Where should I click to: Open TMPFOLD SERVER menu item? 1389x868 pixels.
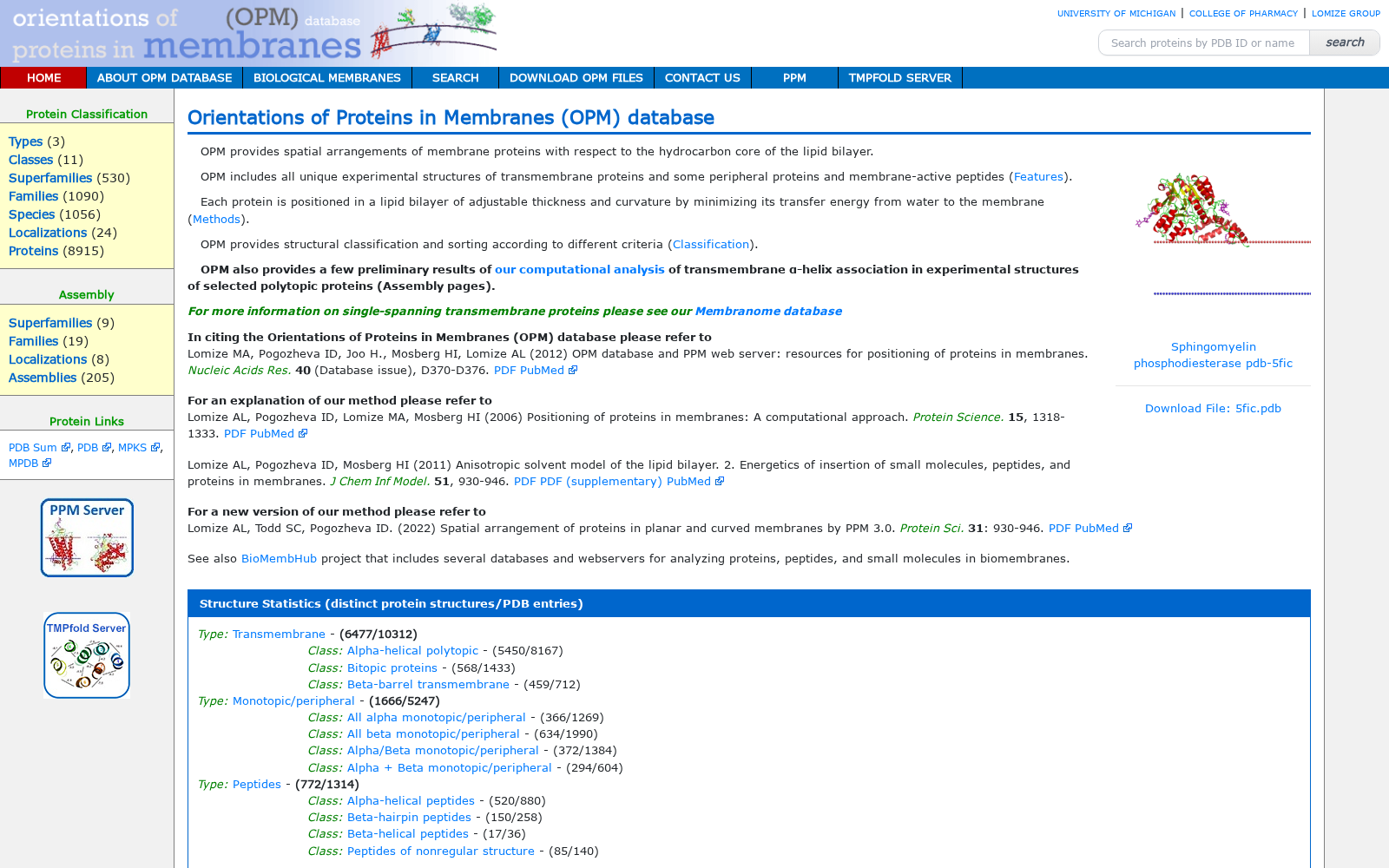(x=900, y=78)
